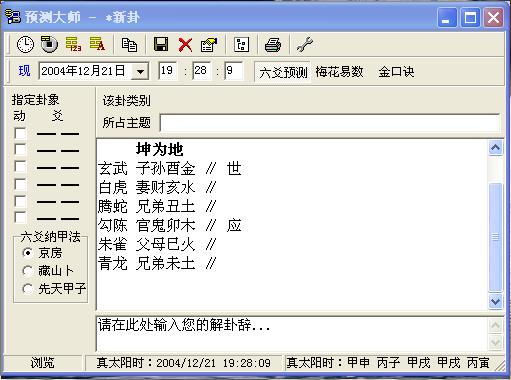Click the 该卦类别 label
This screenshot has height=380, width=511.
pos(127,100)
